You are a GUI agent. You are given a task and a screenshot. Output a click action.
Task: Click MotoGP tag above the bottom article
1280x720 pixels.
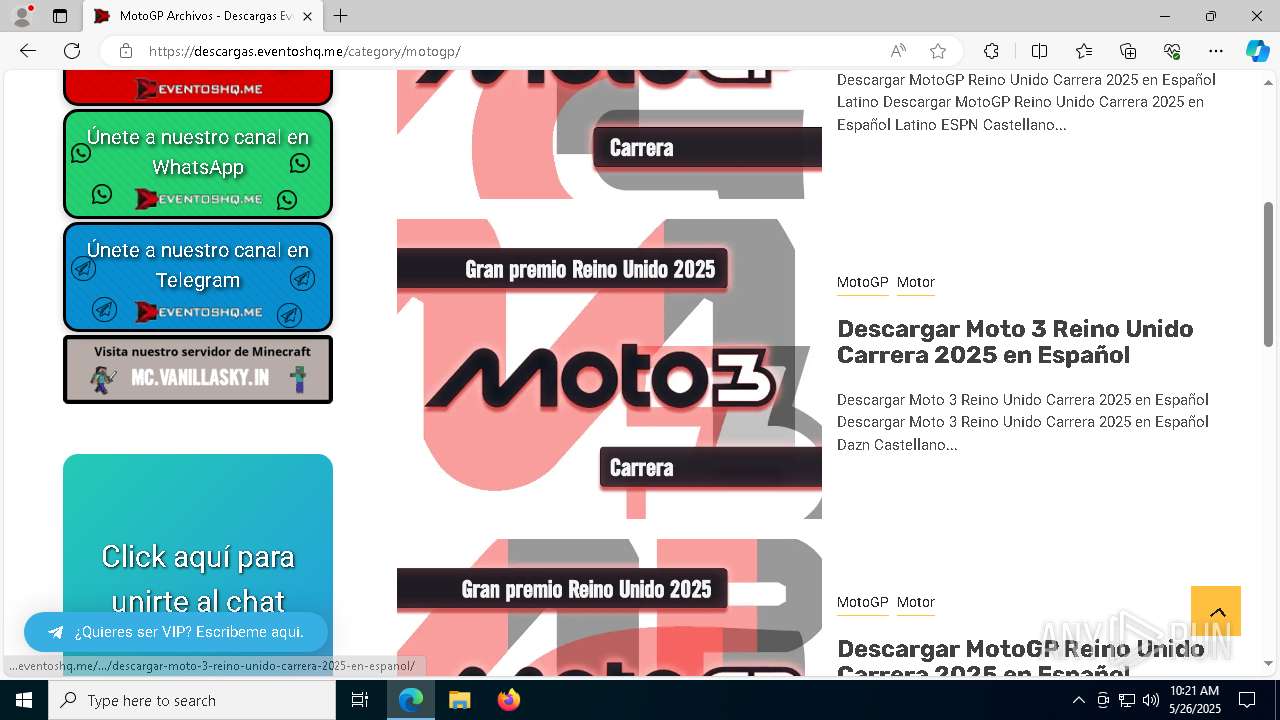(x=862, y=603)
